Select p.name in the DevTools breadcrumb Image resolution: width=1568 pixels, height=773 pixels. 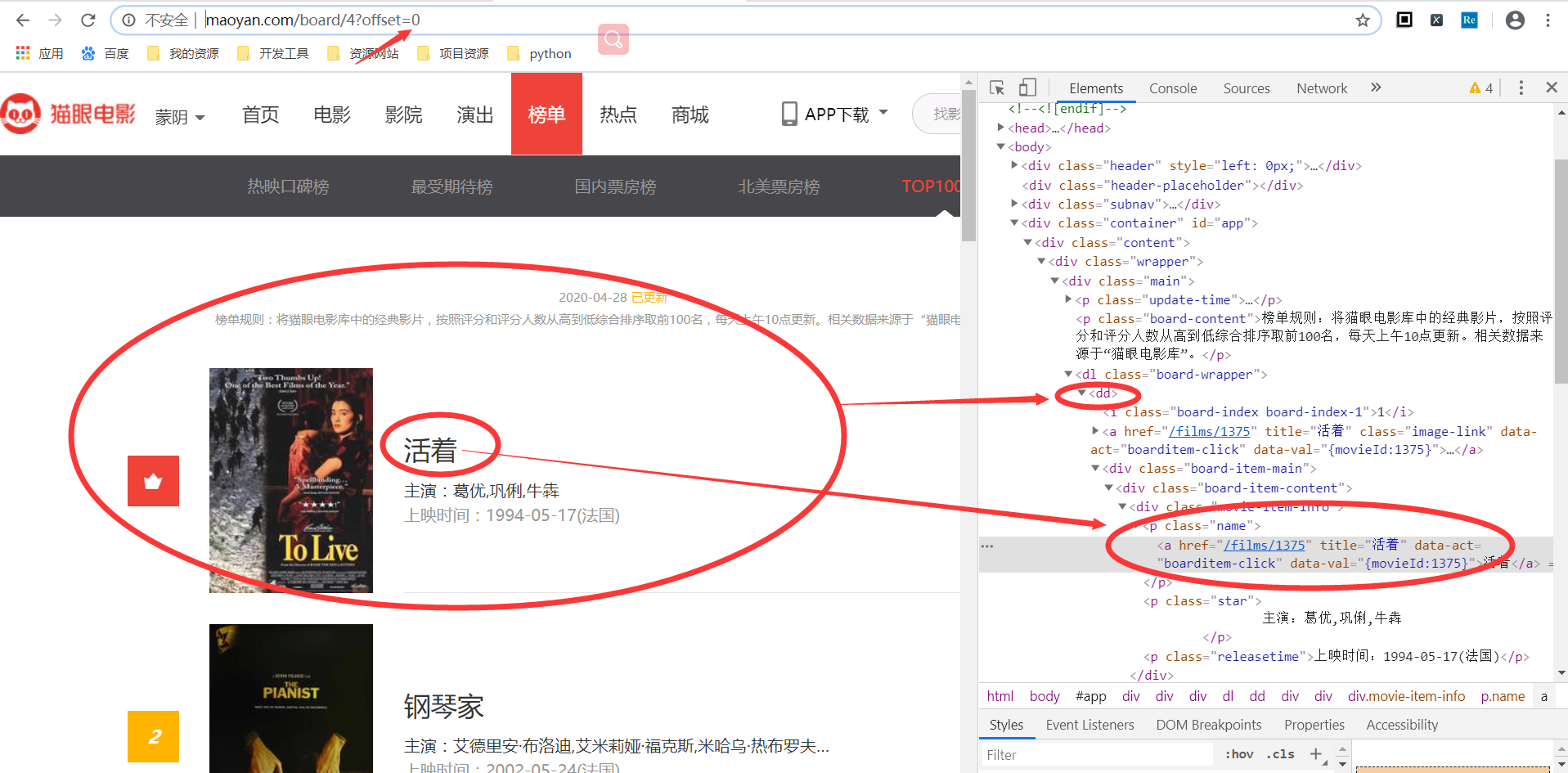click(1503, 696)
